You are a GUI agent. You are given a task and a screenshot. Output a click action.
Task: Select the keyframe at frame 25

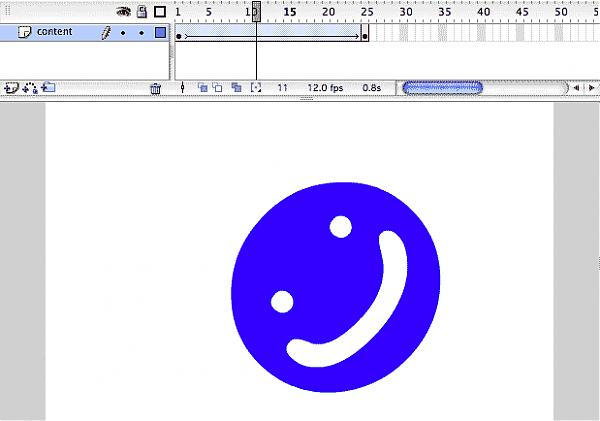(x=365, y=36)
